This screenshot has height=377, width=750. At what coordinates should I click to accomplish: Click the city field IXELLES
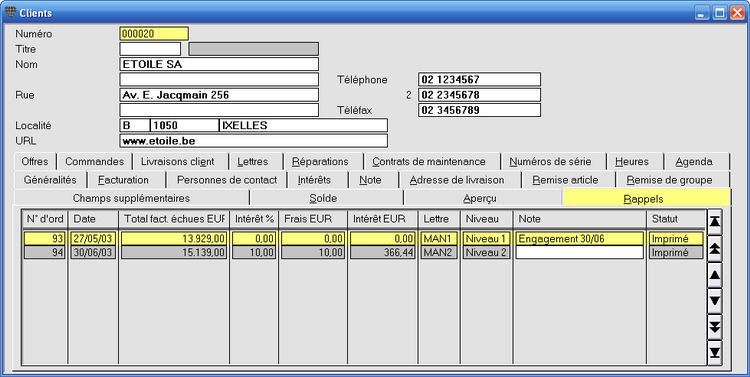click(303, 125)
